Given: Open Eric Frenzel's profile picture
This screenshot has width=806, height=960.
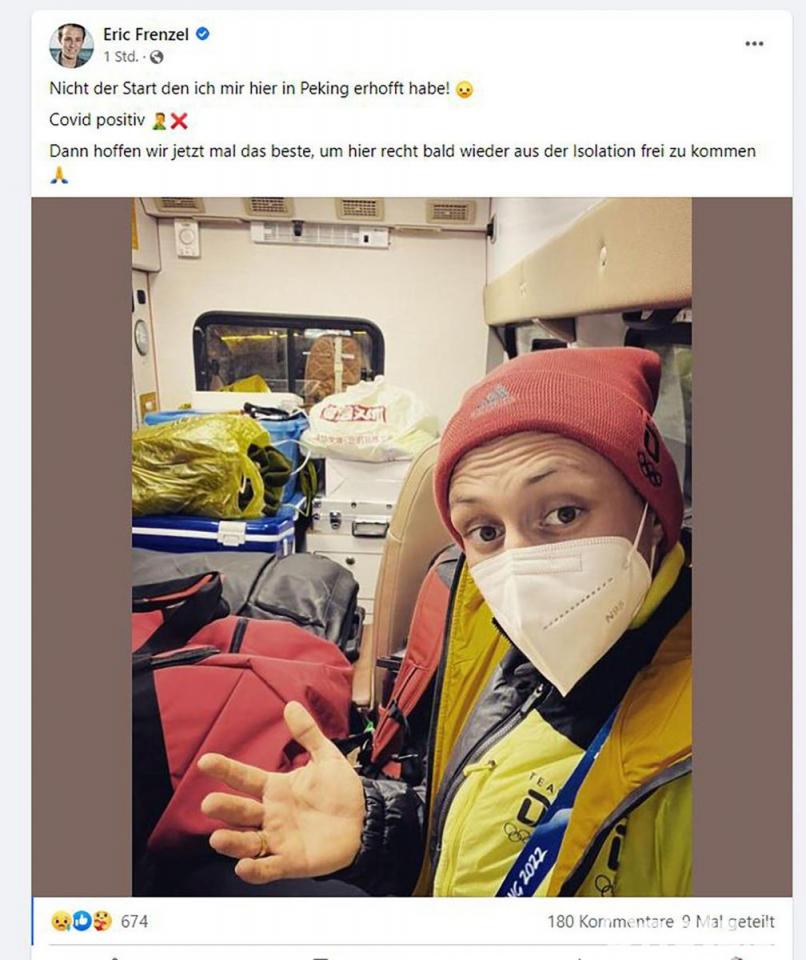Looking at the screenshot, I should (x=71, y=45).
